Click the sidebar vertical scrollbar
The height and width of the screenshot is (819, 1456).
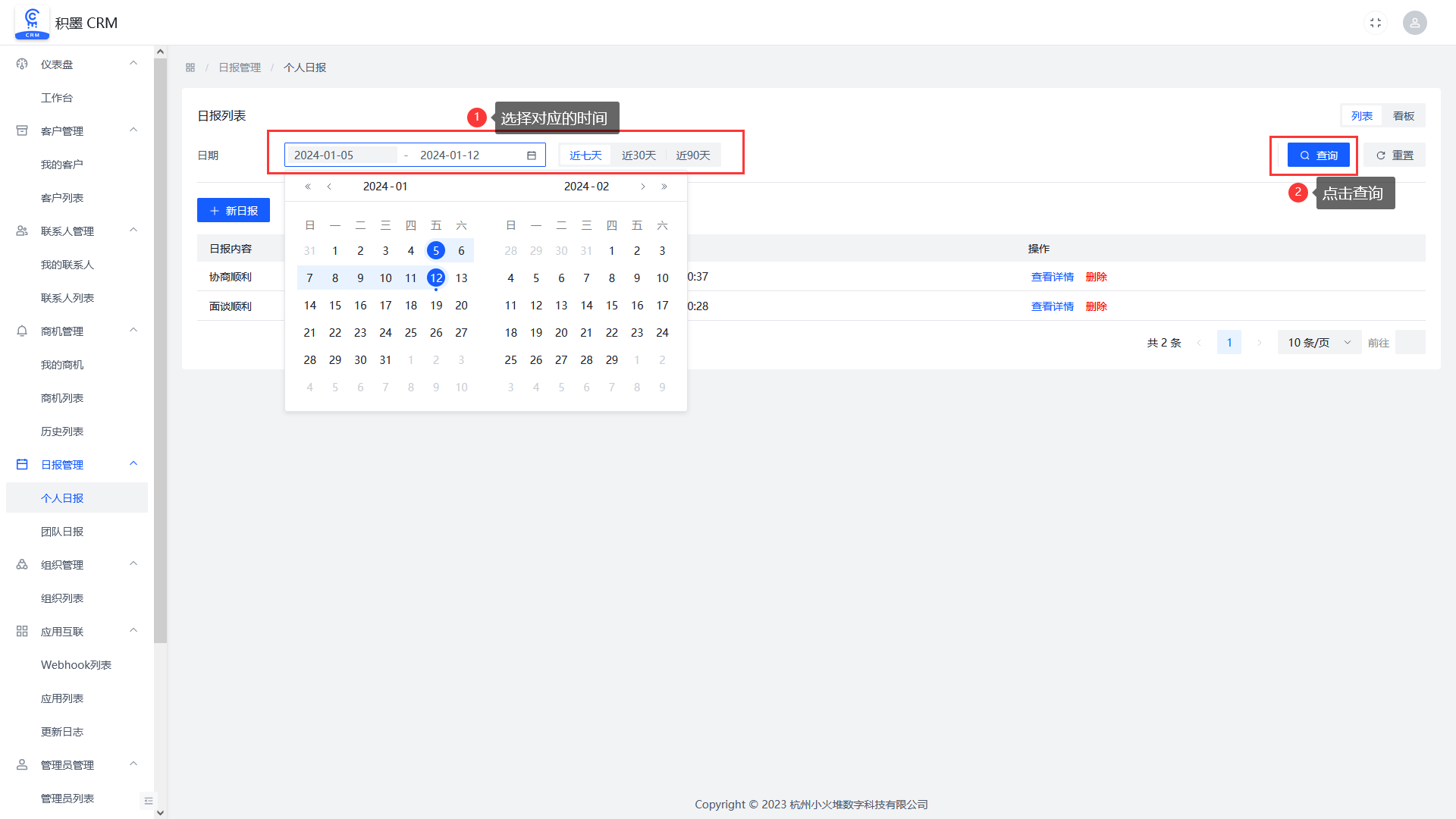click(x=160, y=350)
